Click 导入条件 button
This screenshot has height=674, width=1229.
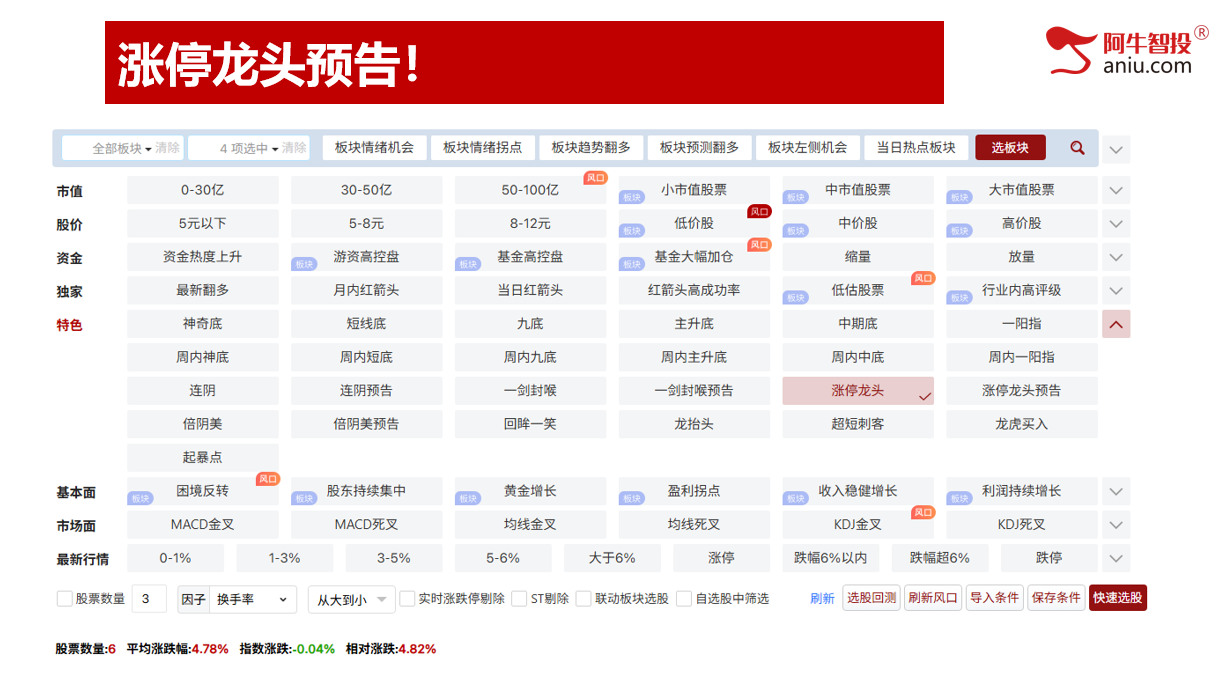[x=994, y=598]
